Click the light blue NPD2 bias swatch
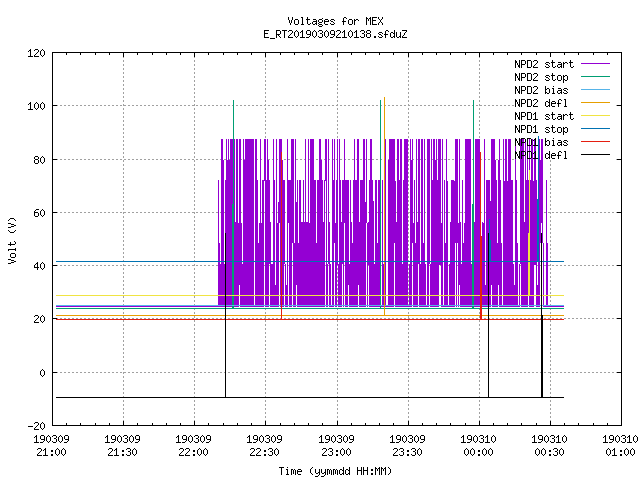 [595, 89]
